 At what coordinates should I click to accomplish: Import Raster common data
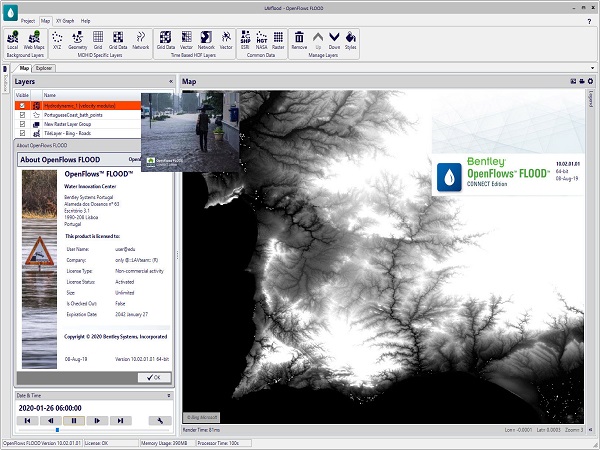278,40
